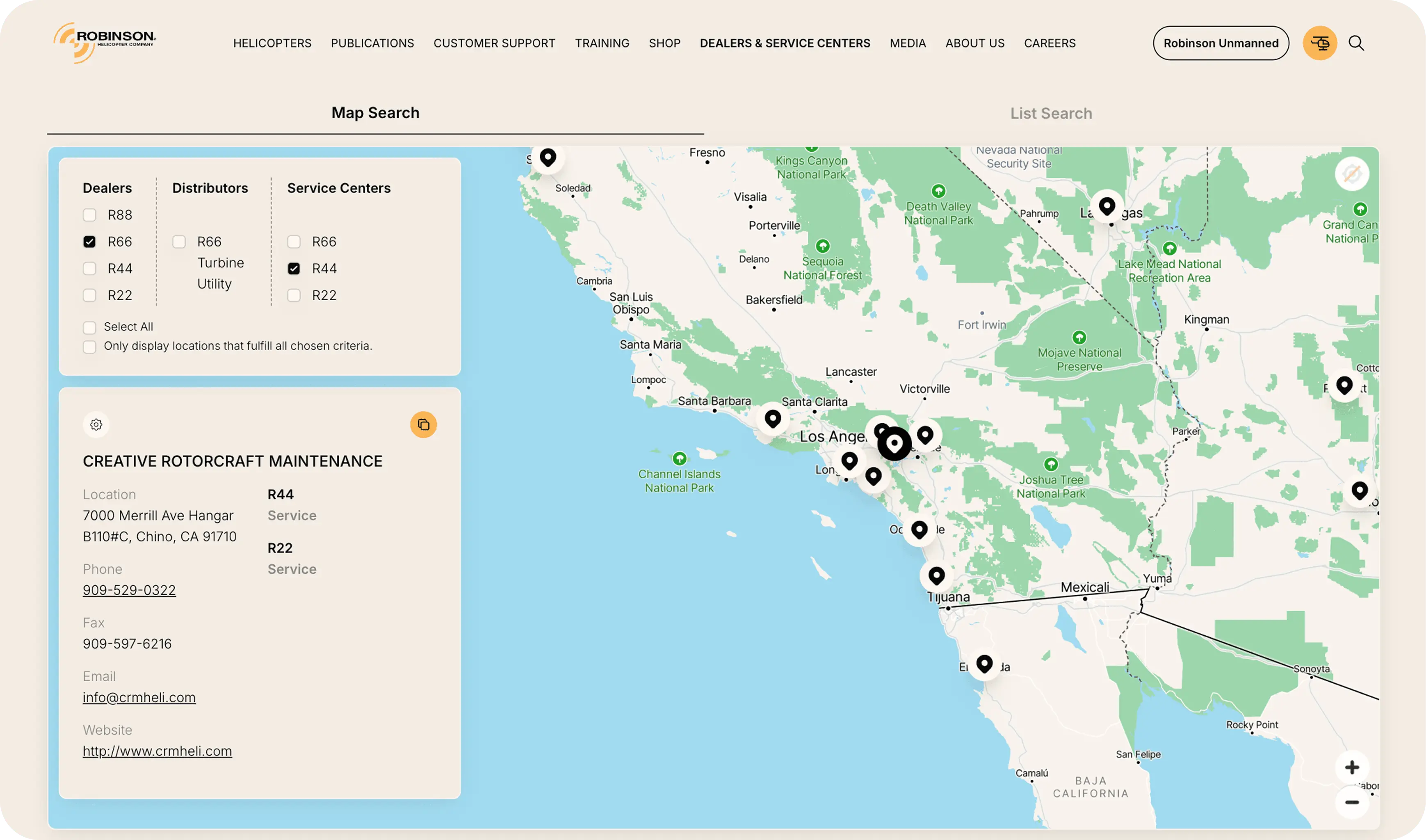This screenshot has height=840, width=1426.
Task: Click the Robinson Unmanned button
Action: pyautogui.click(x=1221, y=43)
